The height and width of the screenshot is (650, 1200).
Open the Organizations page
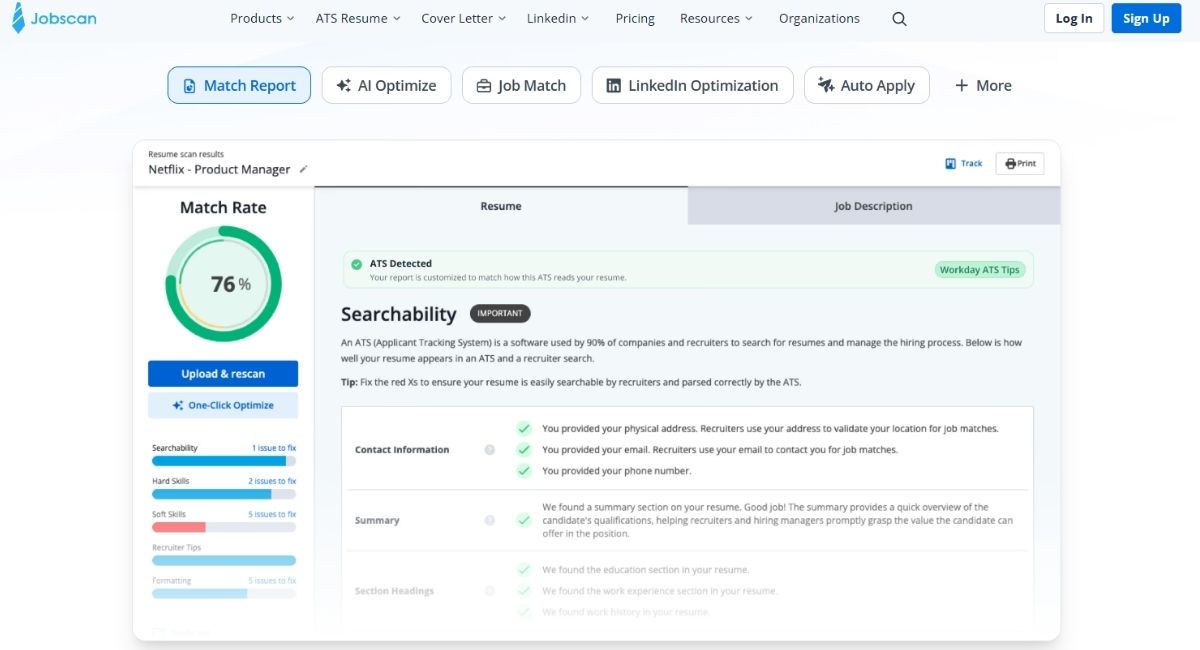[819, 18]
